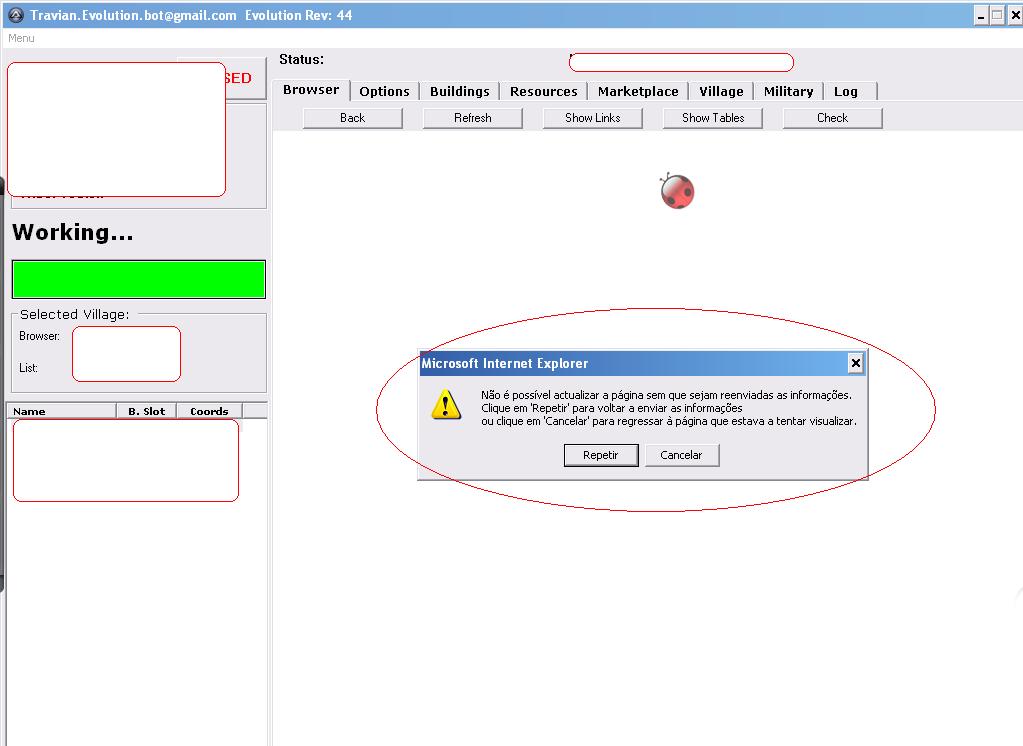Open the Buildings tab
This screenshot has height=746, width=1023.
point(459,91)
